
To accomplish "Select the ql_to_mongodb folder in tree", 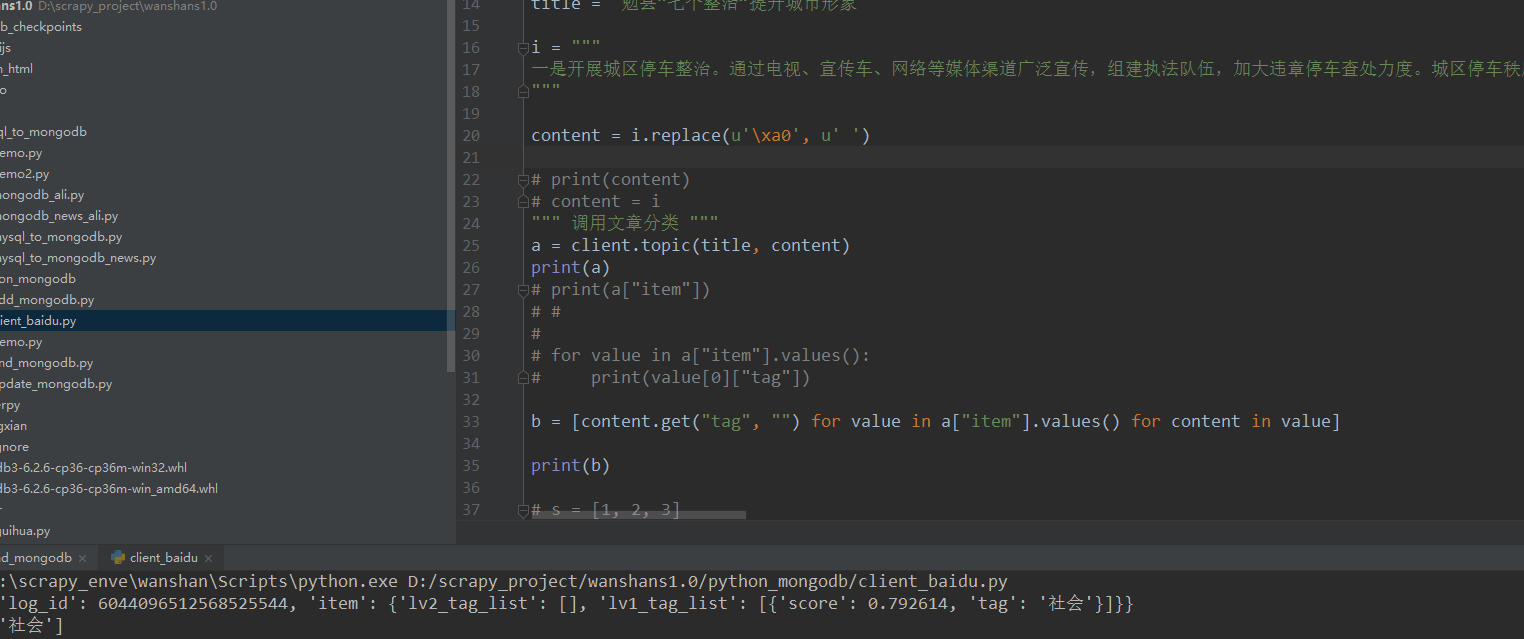I will [x=43, y=132].
